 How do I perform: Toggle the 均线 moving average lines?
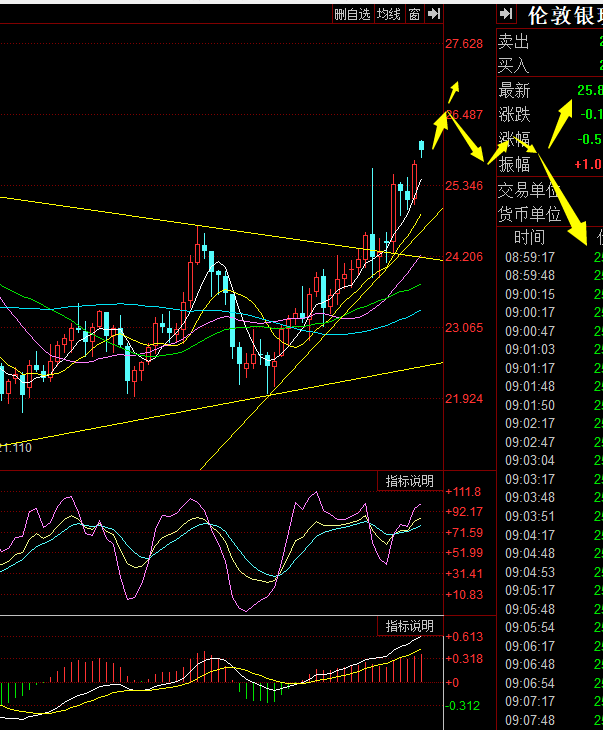(x=389, y=14)
